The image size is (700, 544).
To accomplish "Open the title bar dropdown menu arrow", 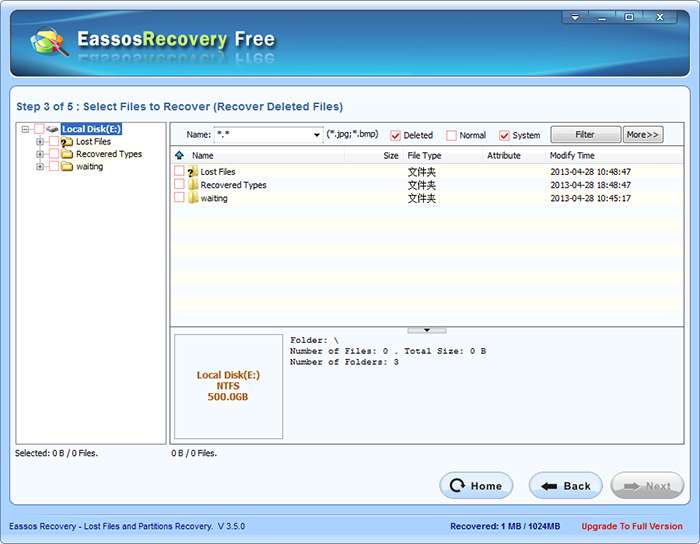I will point(575,17).
